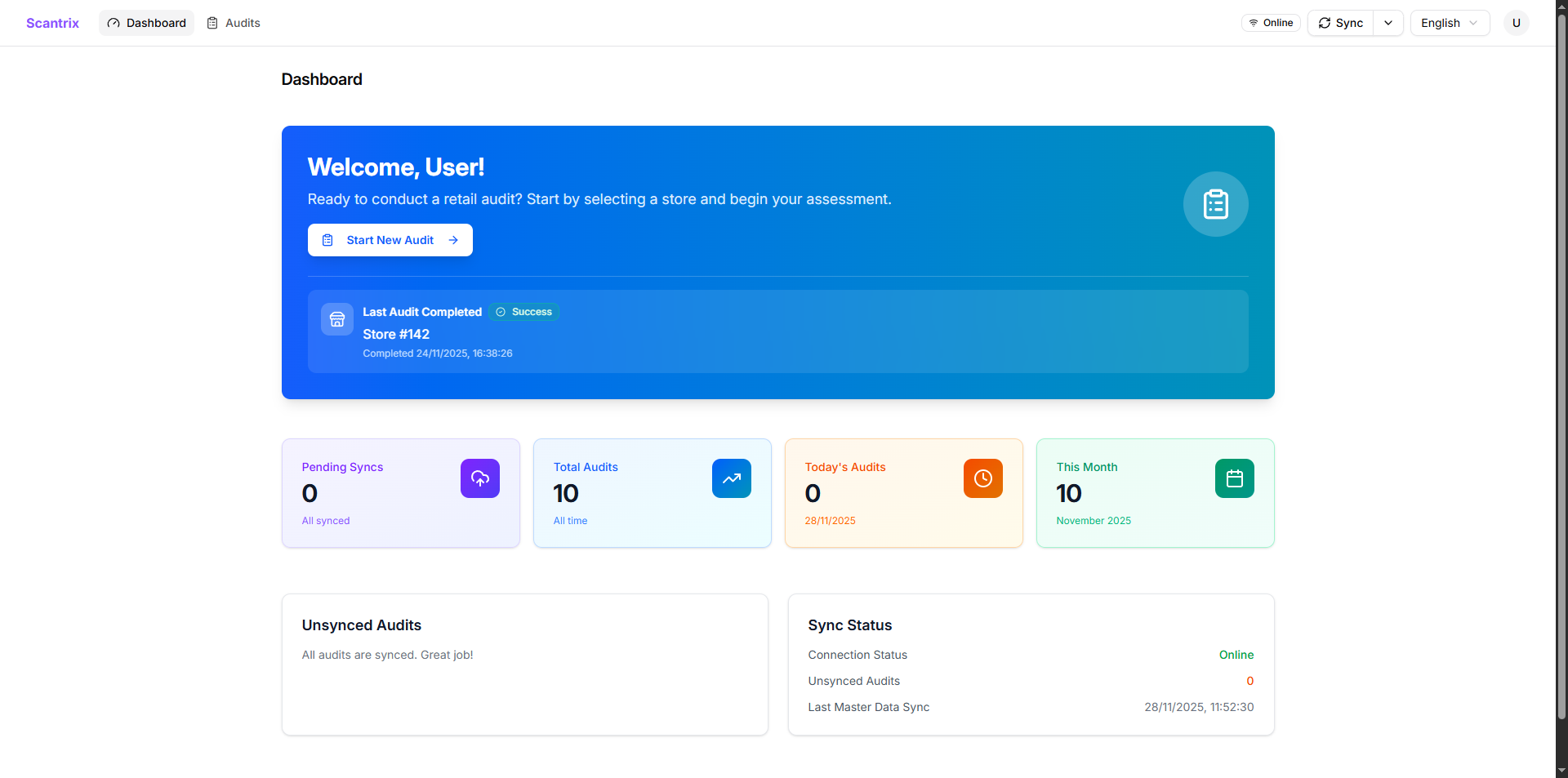Click the calendar icon on This Month card
Image resolution: width=1568 pixels, height=778 pixels.
pos(1234,478)
